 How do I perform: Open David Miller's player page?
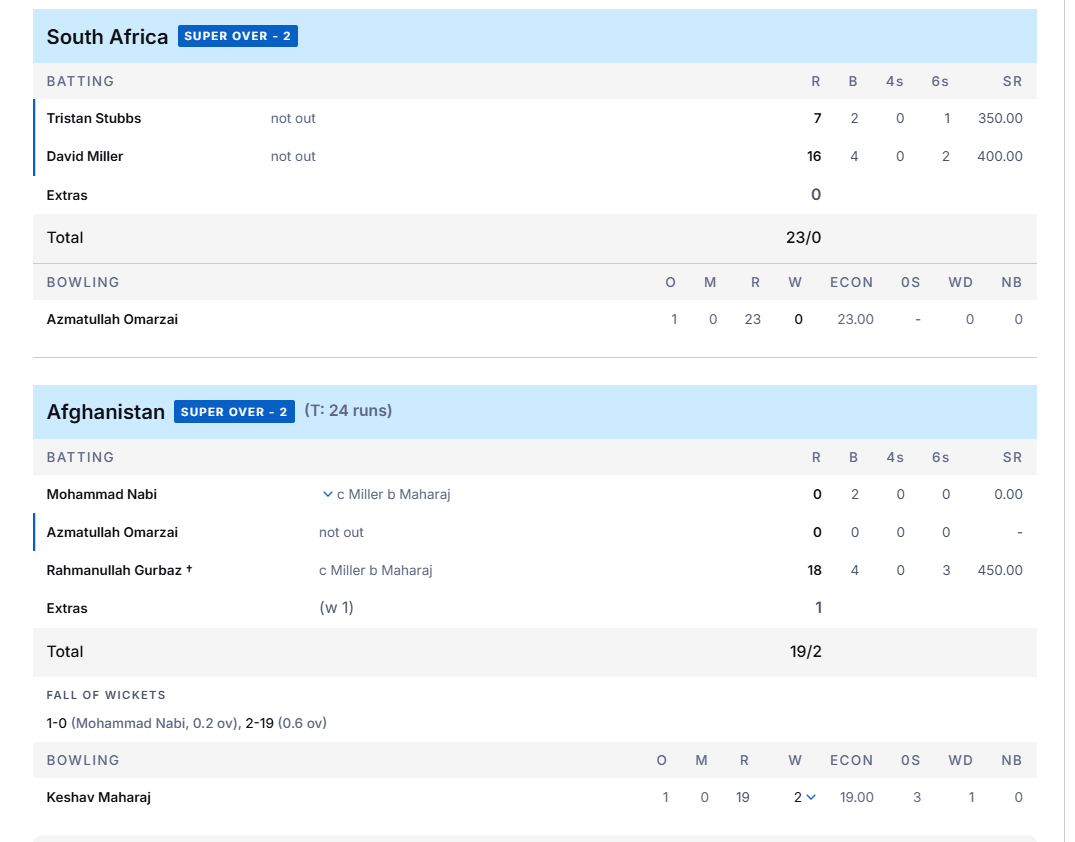point(85,156)
